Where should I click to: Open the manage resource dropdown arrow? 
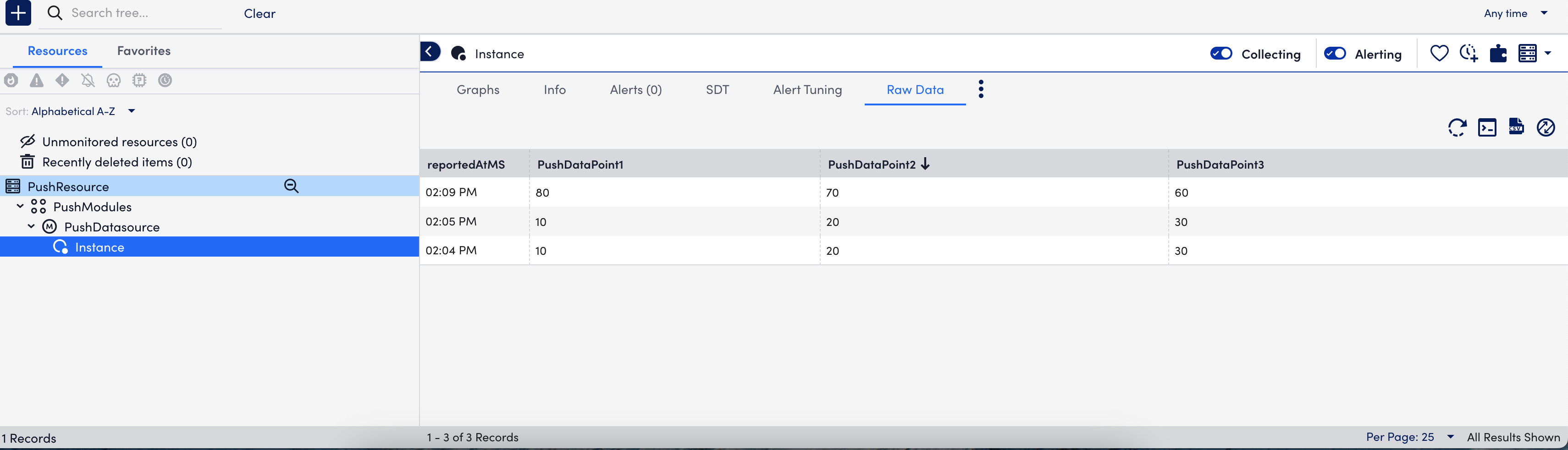pyautogui.click(x=1547, y=54)
